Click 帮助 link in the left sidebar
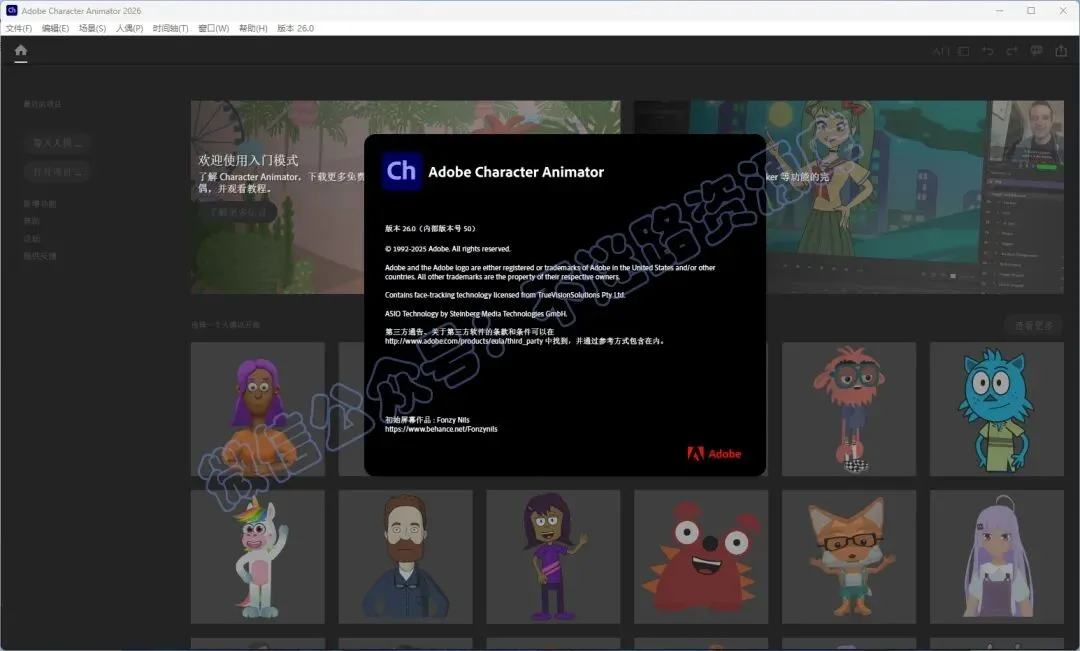Viewport: 1080px width, 651px height. pyautogui.click(x=32, y=221)
